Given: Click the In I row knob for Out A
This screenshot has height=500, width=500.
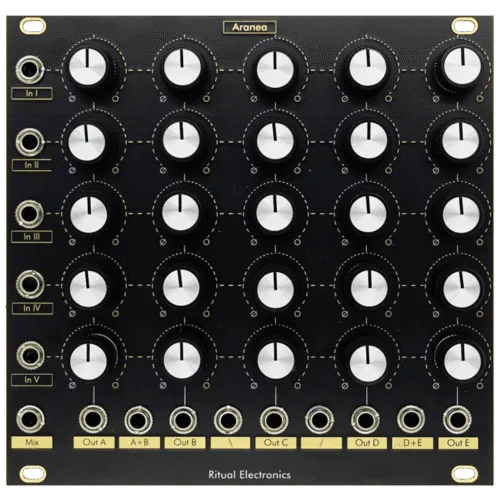Looking at the screenshot, I should pos(88,67).
